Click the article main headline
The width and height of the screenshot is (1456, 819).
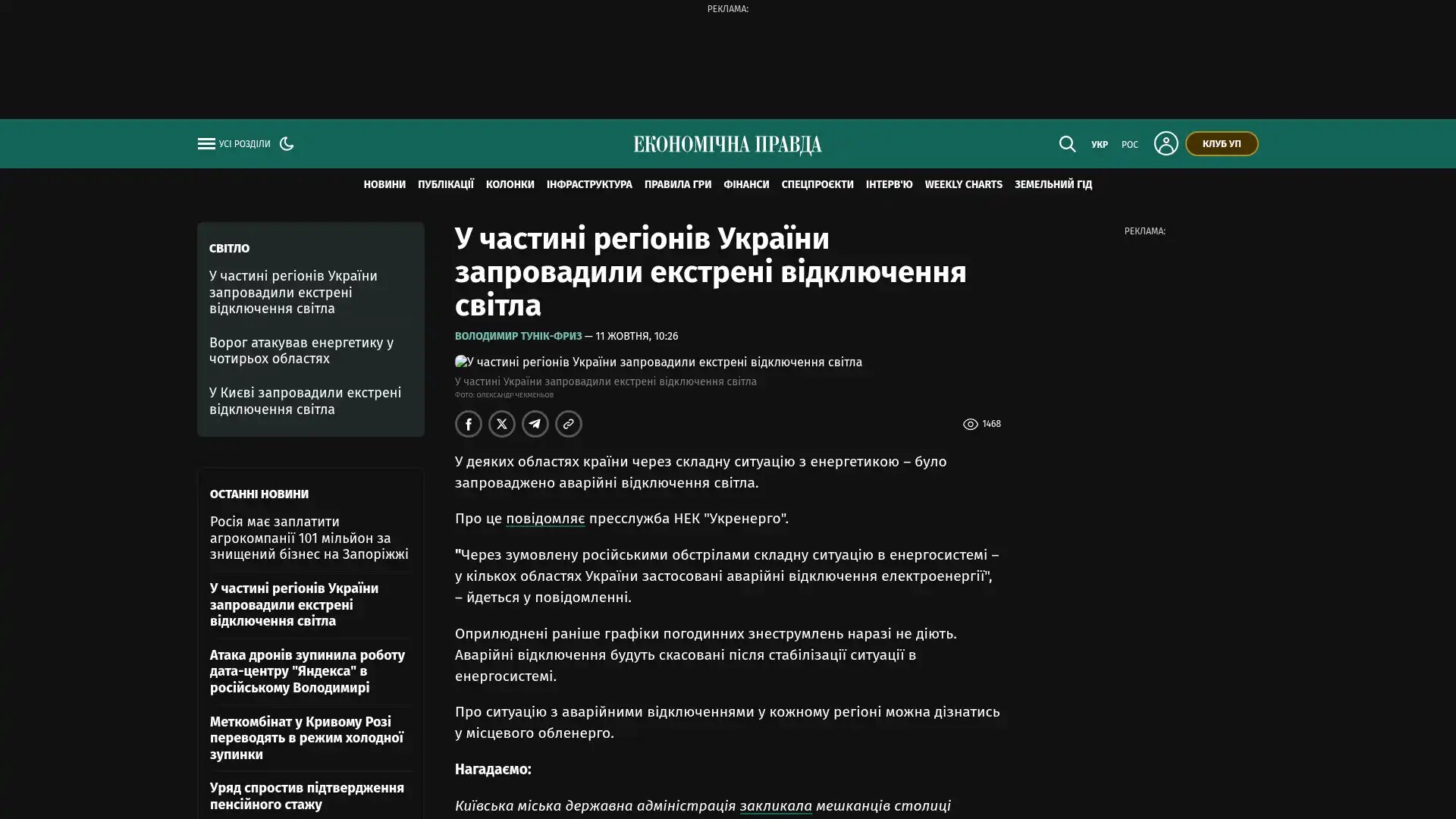[x=711, y=272]
